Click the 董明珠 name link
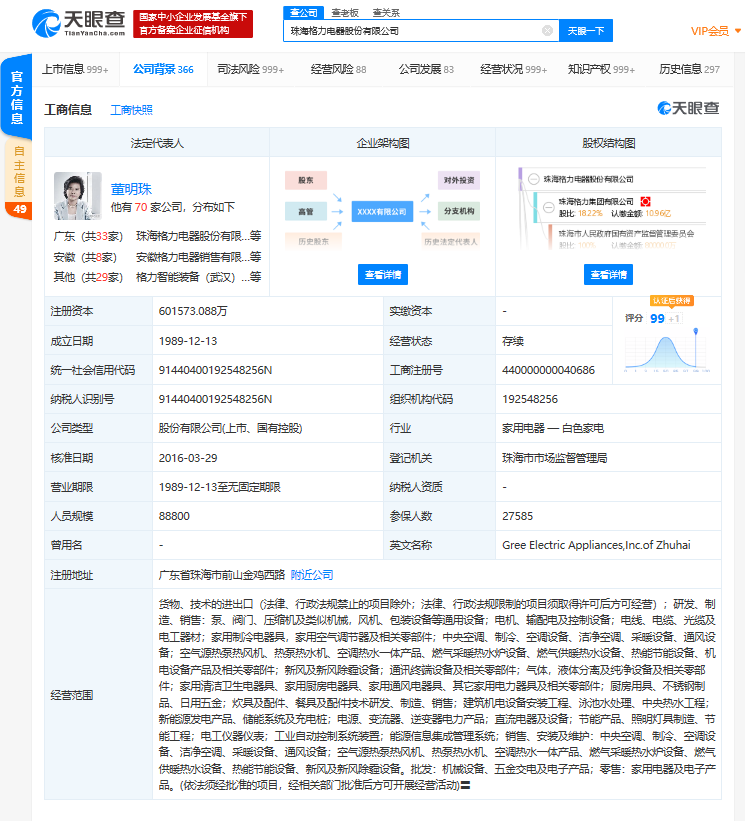The height and width of the screenshot is (821, 745). pos(131,189)
